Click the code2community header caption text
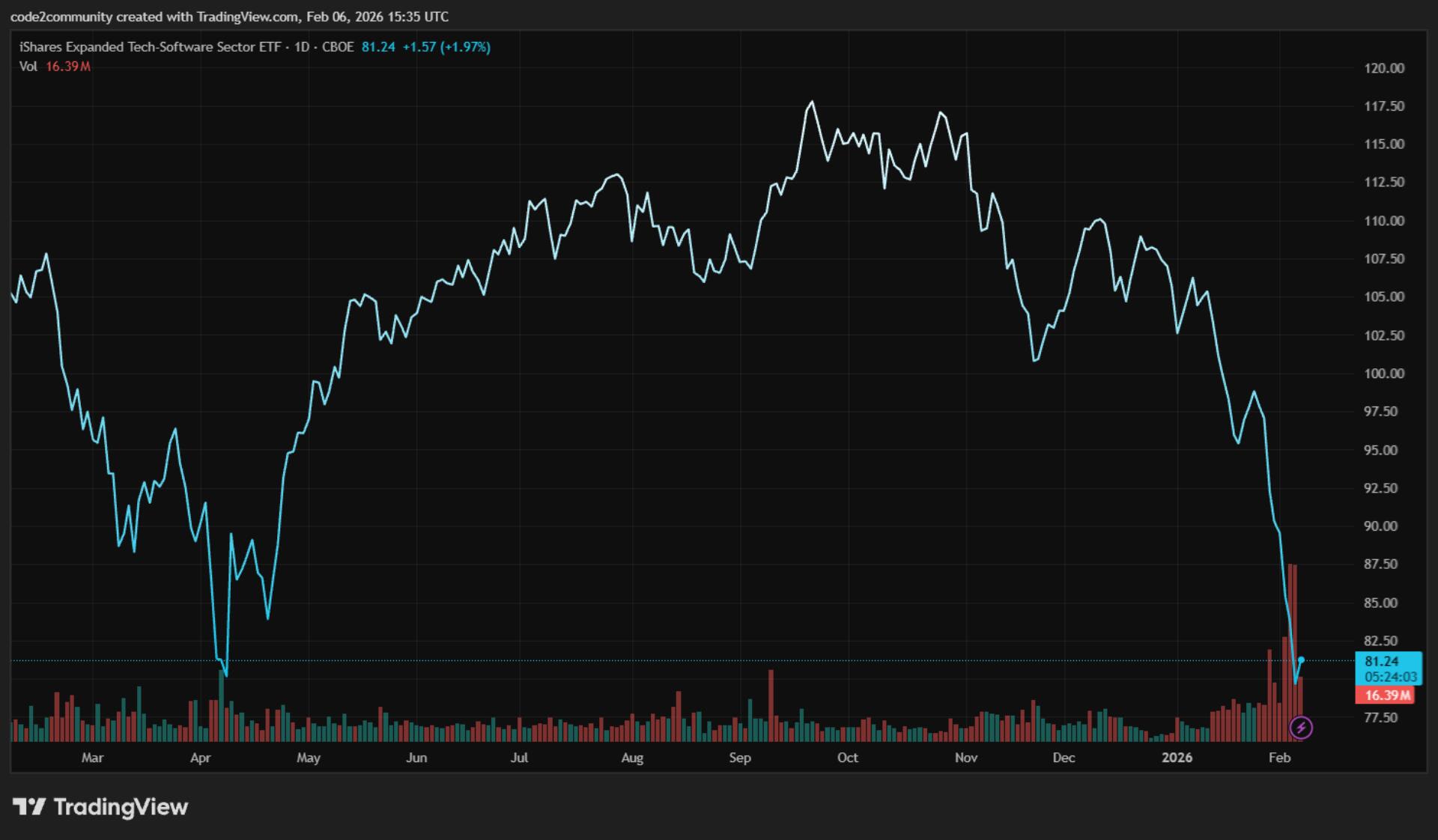 pos(229,16)
